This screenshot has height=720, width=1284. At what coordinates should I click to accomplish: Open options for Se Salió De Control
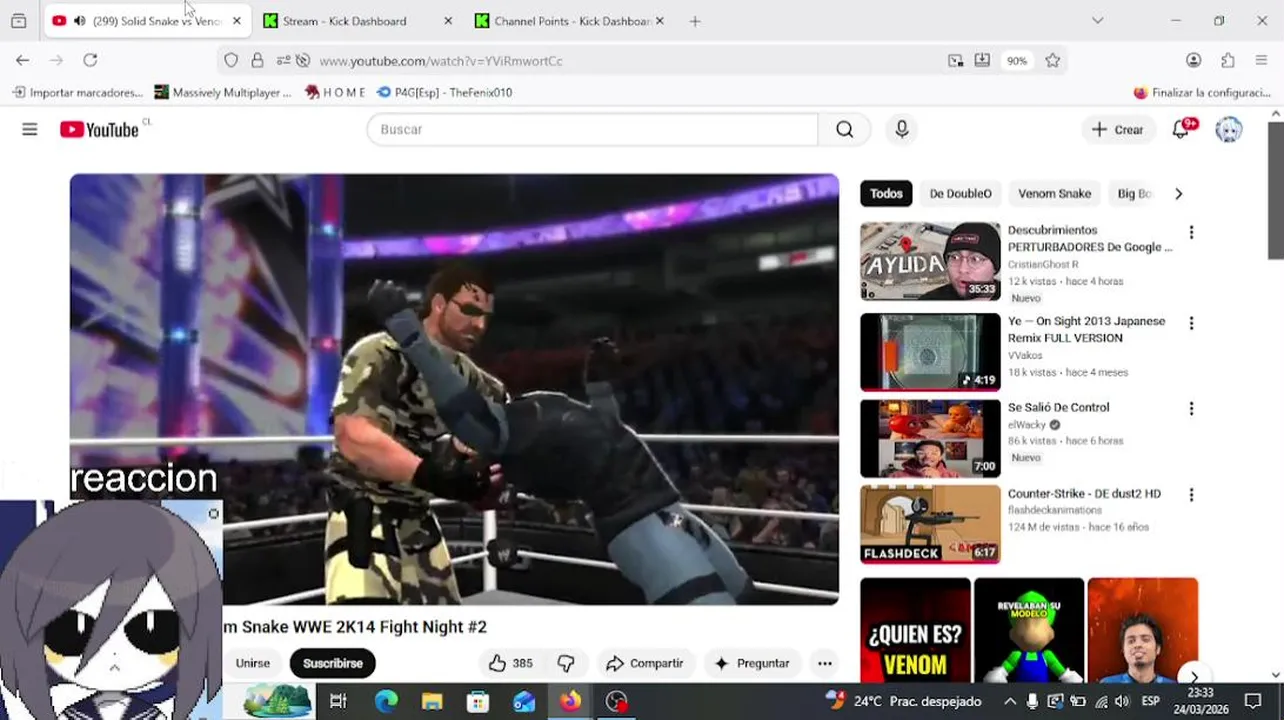click(x=1191, y=409)
